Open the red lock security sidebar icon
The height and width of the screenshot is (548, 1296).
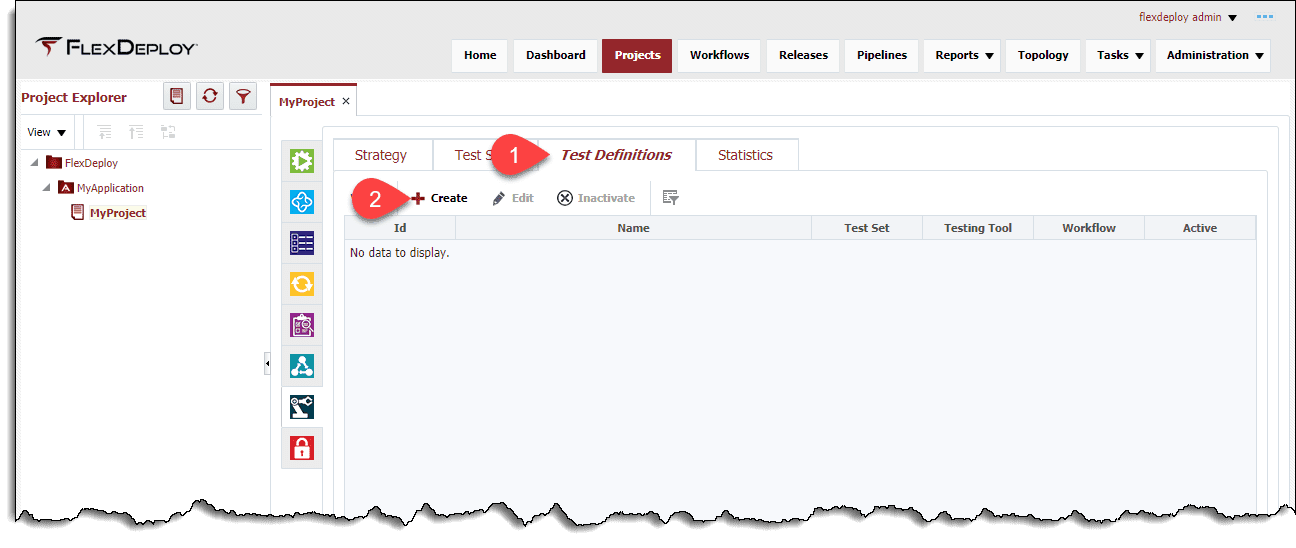[x=302, y=448]
